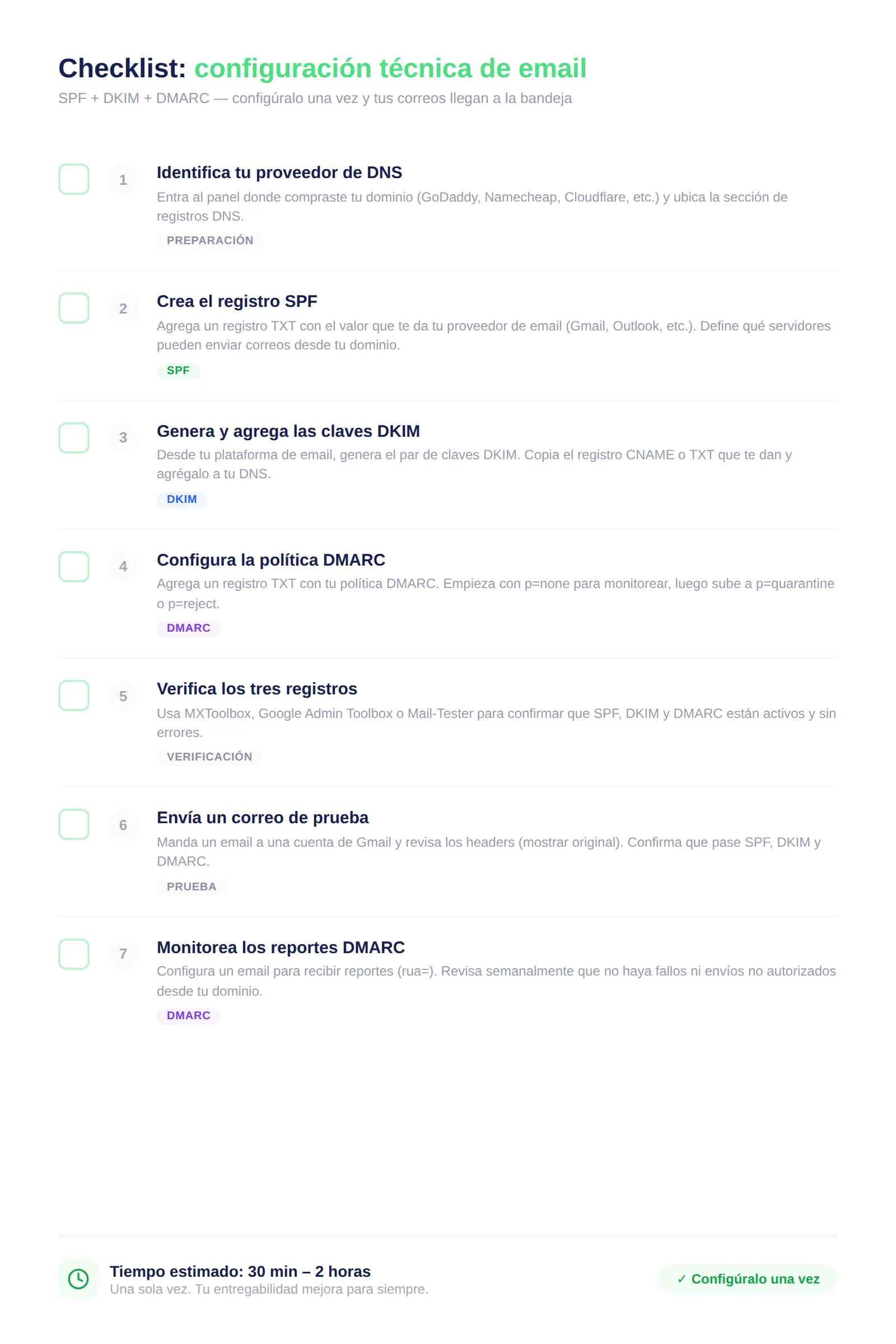Select the SPF tag badge
Image resolution: width=896 pixels, height=1344 pixels.
point(178,370)
